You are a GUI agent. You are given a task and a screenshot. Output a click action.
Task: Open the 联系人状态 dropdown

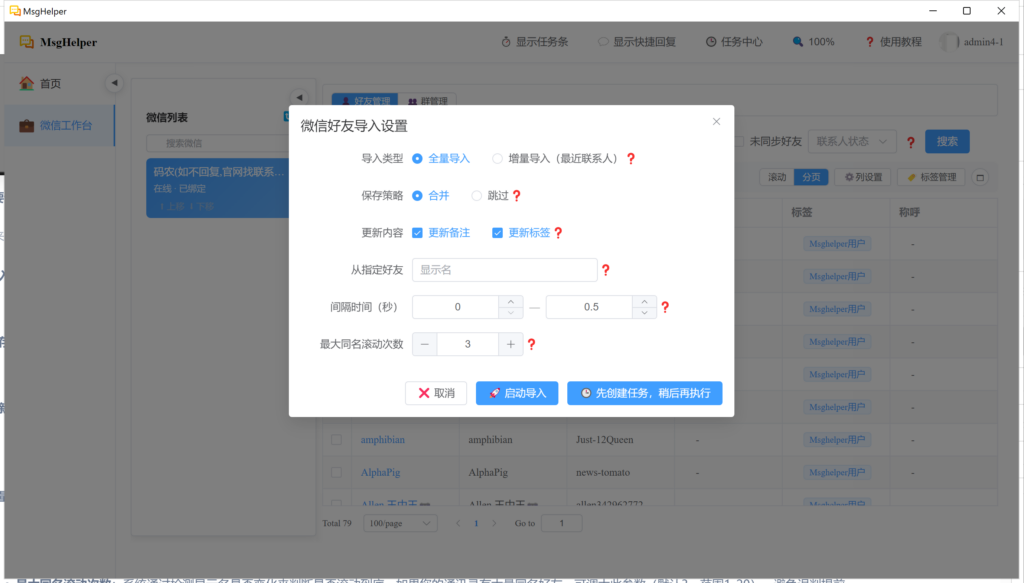point(851,142)
